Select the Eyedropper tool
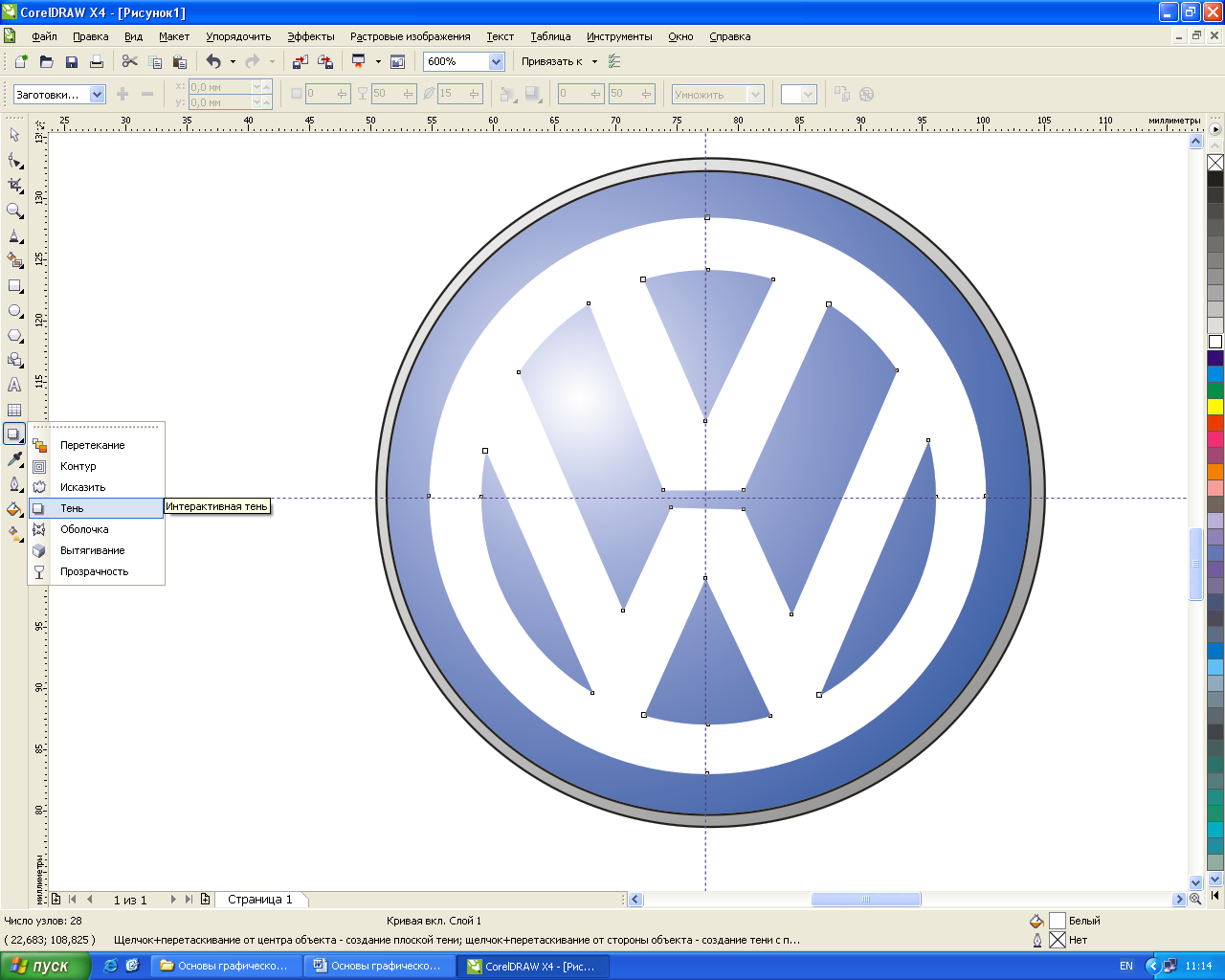The width and height of the screenshot is (1225, 980). coord(14,459)
